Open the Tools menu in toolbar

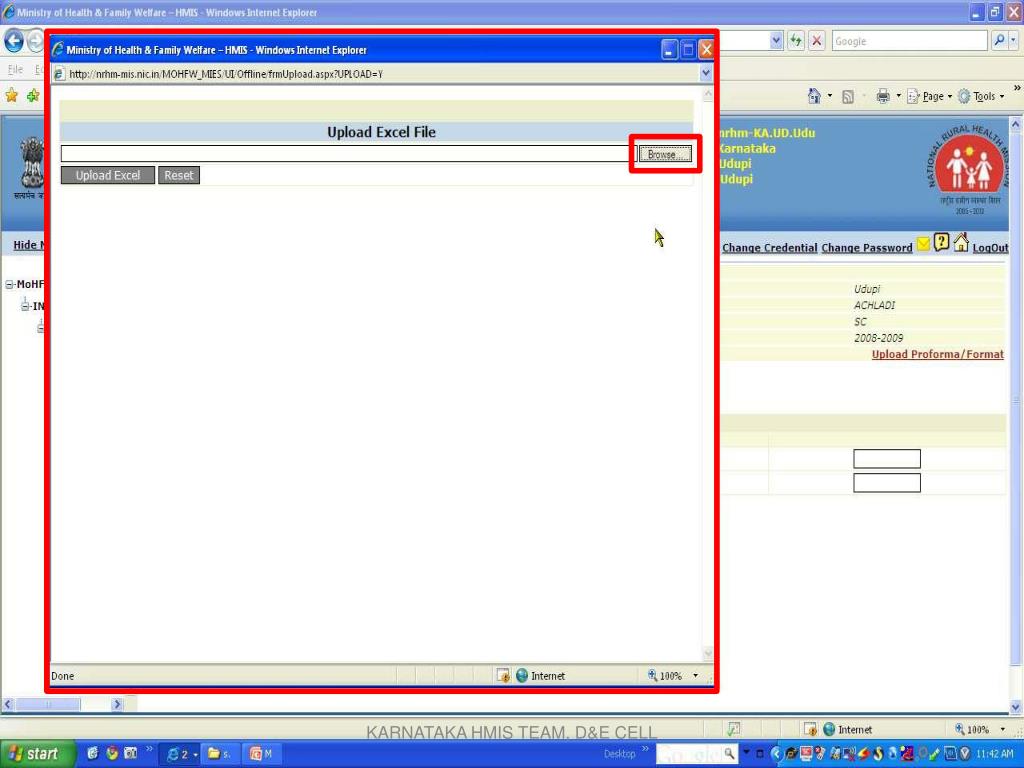(x=981, y=97)
